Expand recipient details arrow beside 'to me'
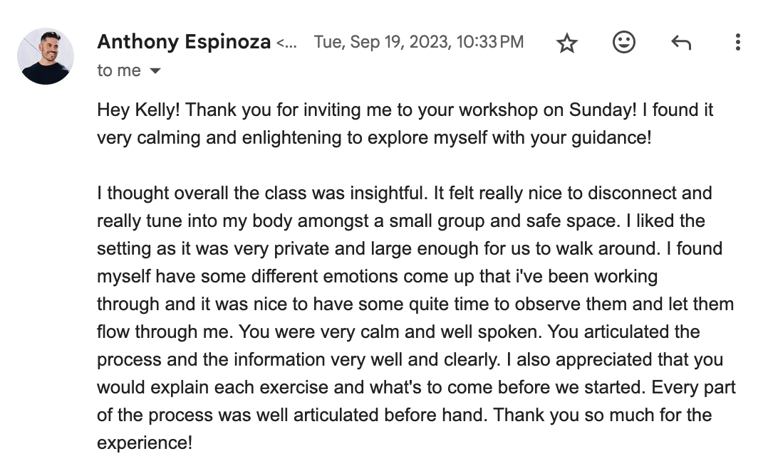This screenshot has height=461, width=768. pos(155,71)
